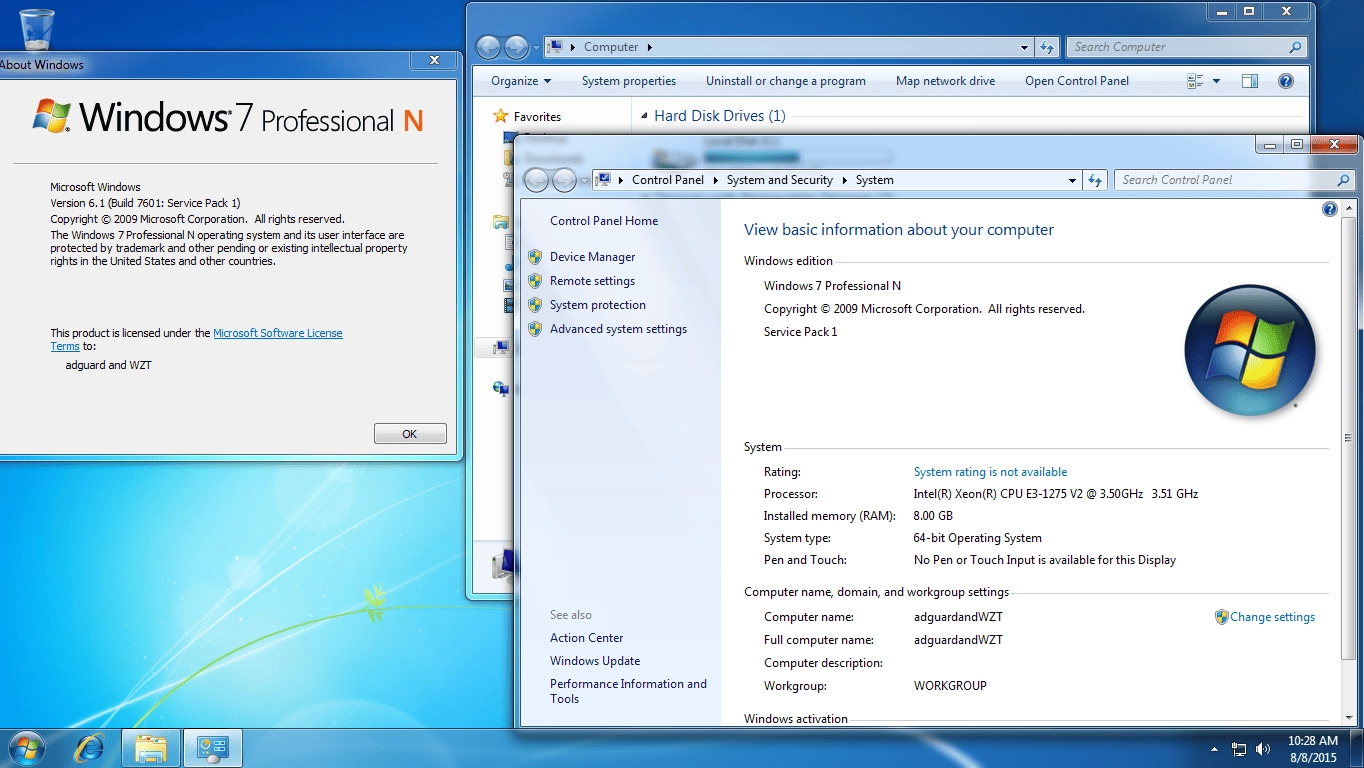Screen dimensions: 1364x768
Task: Select System and Security breadcrumb segment
Action: coord(780,180)
